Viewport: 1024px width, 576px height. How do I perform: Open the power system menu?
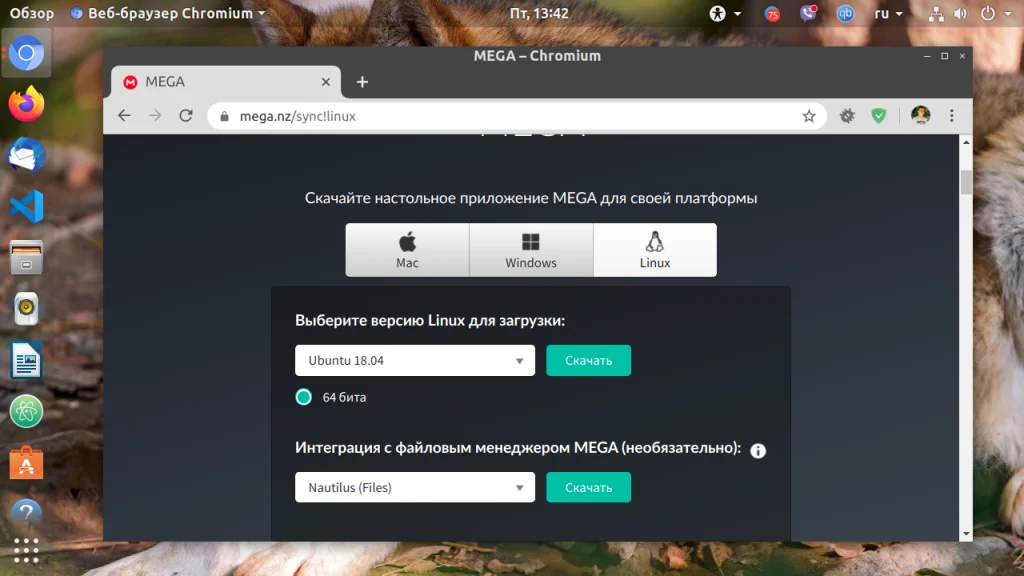pos(996,14)
